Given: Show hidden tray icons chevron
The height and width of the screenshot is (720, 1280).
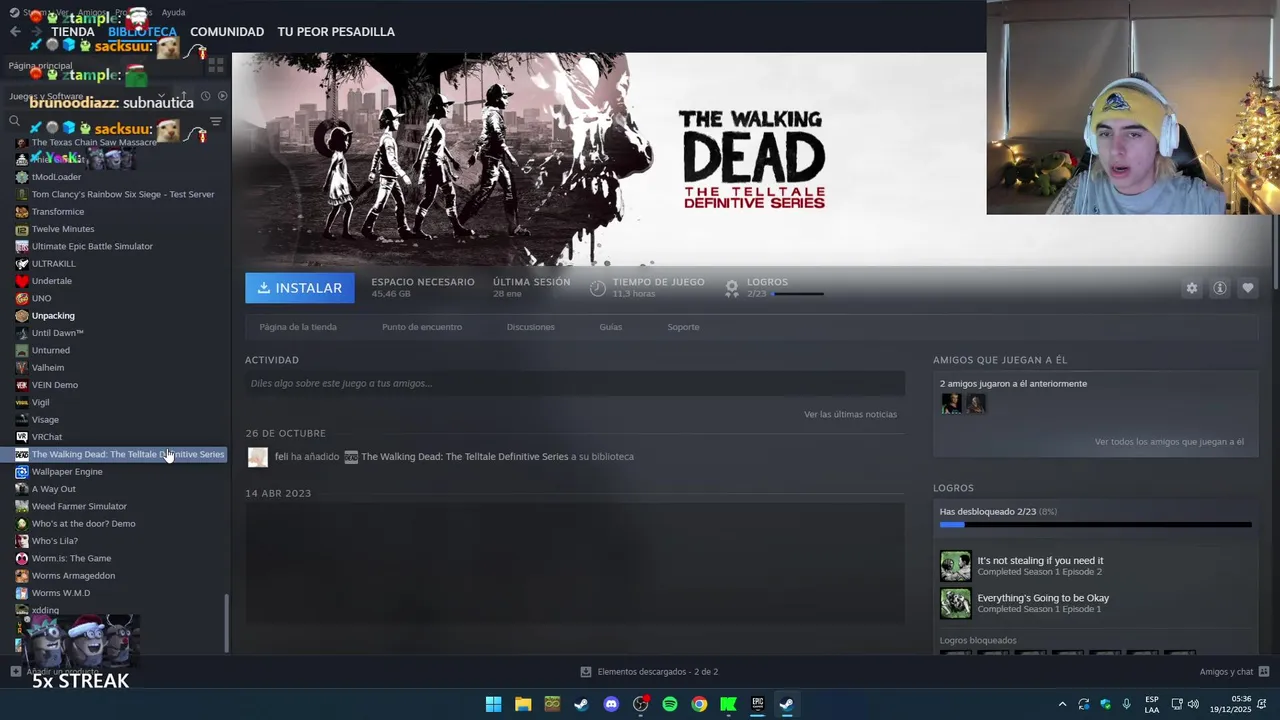Looking at the screenshot, I should click(1062, 704).
